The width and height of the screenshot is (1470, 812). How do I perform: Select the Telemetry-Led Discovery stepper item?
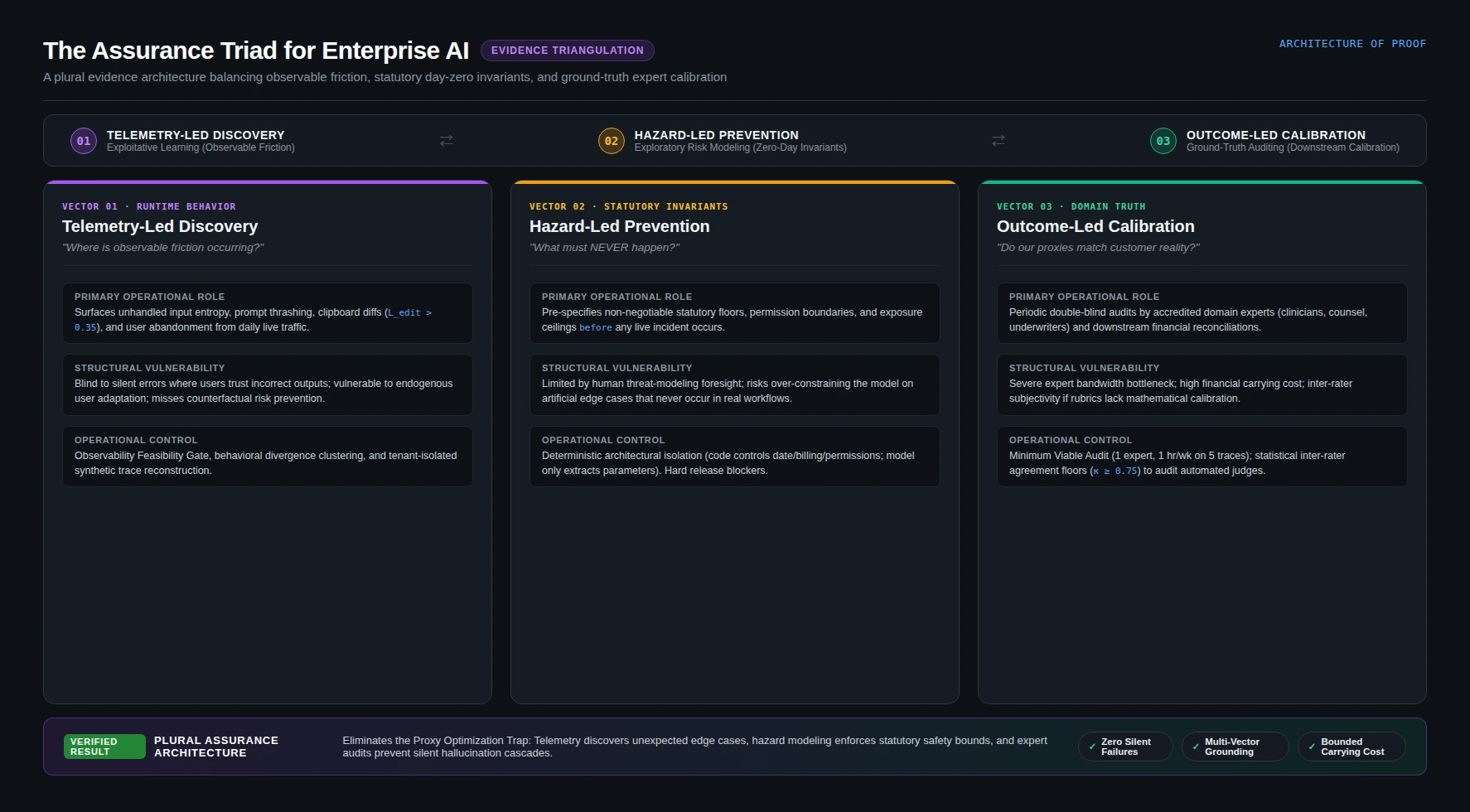[x=182, y=141]
